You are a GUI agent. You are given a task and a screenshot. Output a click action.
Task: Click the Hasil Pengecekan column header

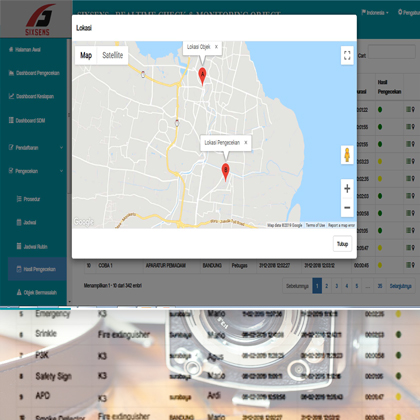(389, 87)
